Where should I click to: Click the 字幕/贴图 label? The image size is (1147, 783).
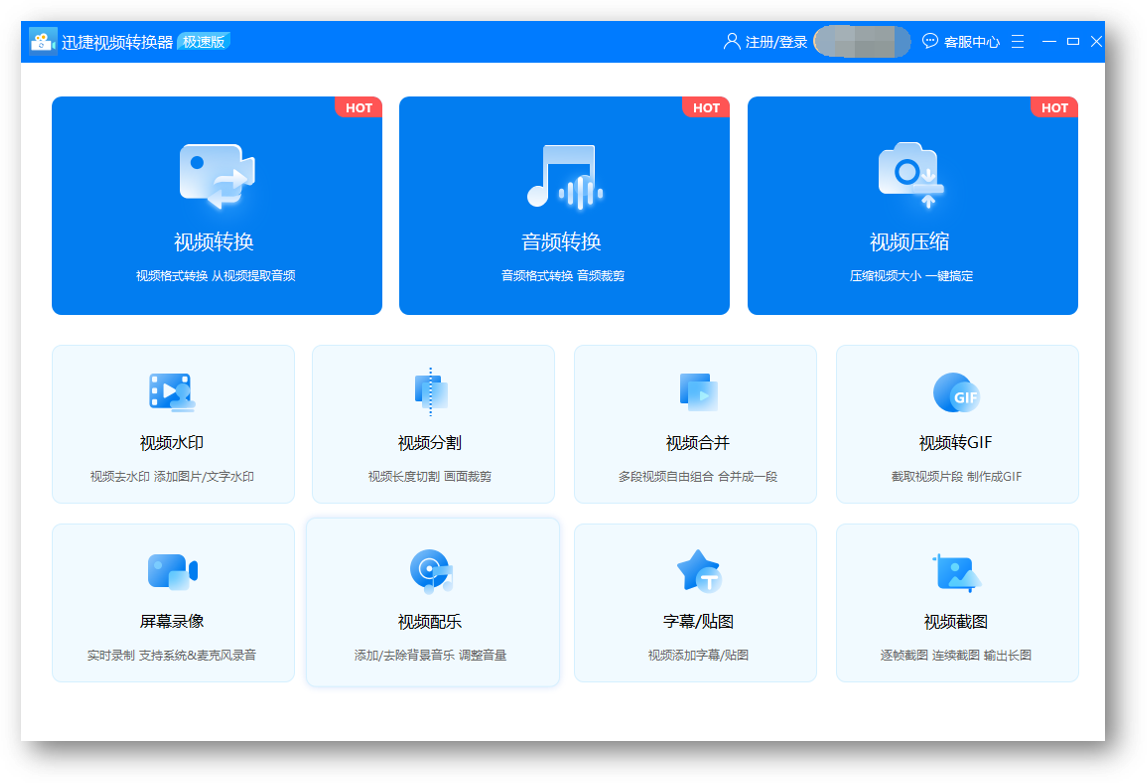tap(699, 621)
